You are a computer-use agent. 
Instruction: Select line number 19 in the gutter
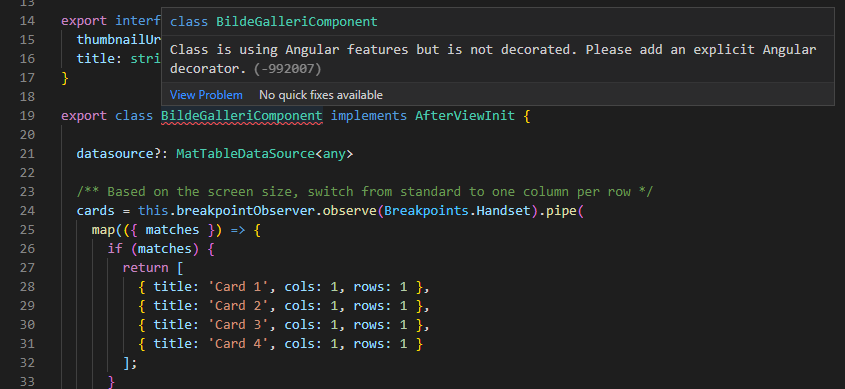26,116
